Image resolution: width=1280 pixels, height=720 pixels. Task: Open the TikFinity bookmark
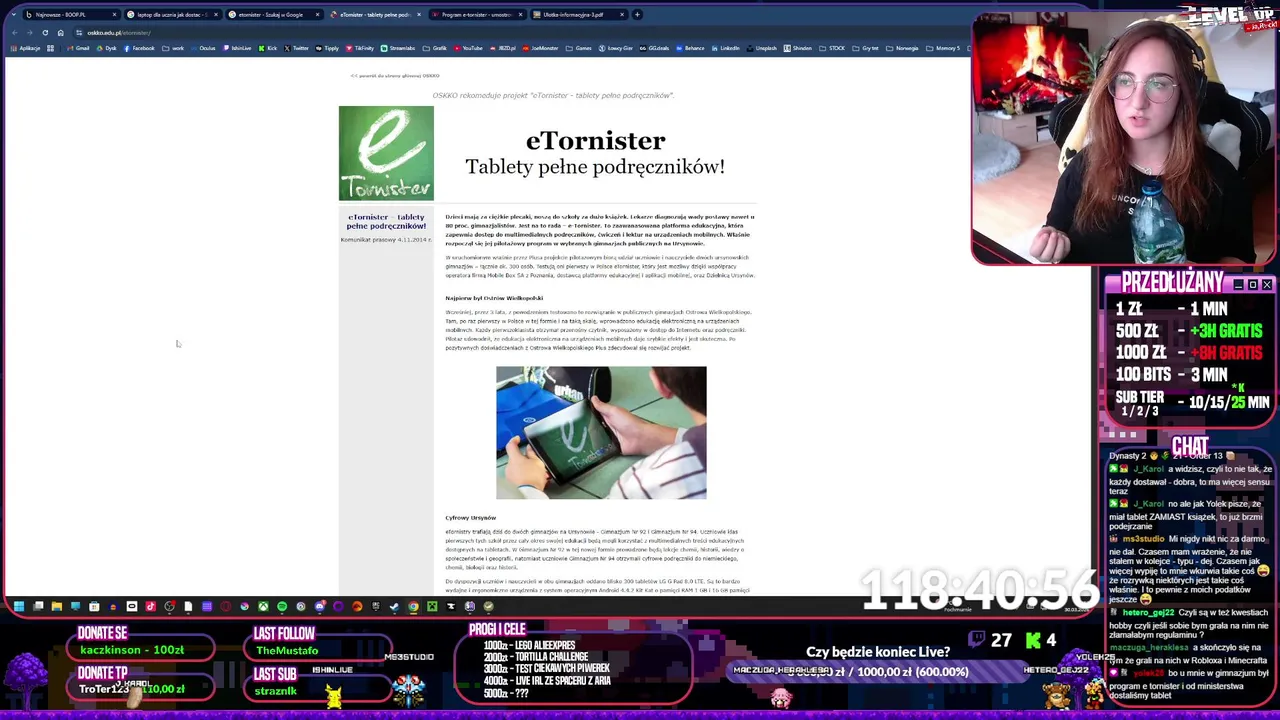[360, 48]
